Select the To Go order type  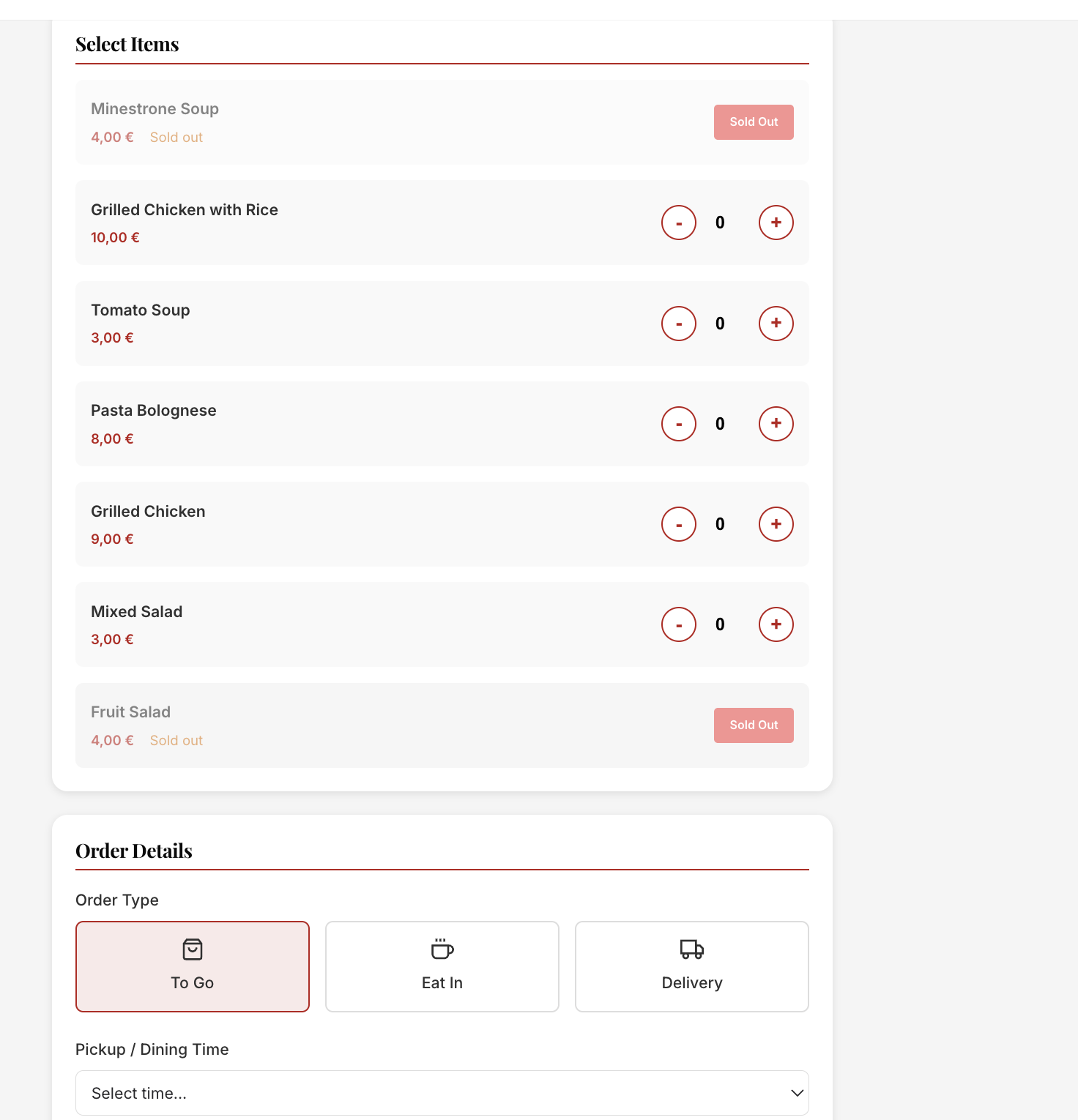pyautogui.click(x=192, y=966)
